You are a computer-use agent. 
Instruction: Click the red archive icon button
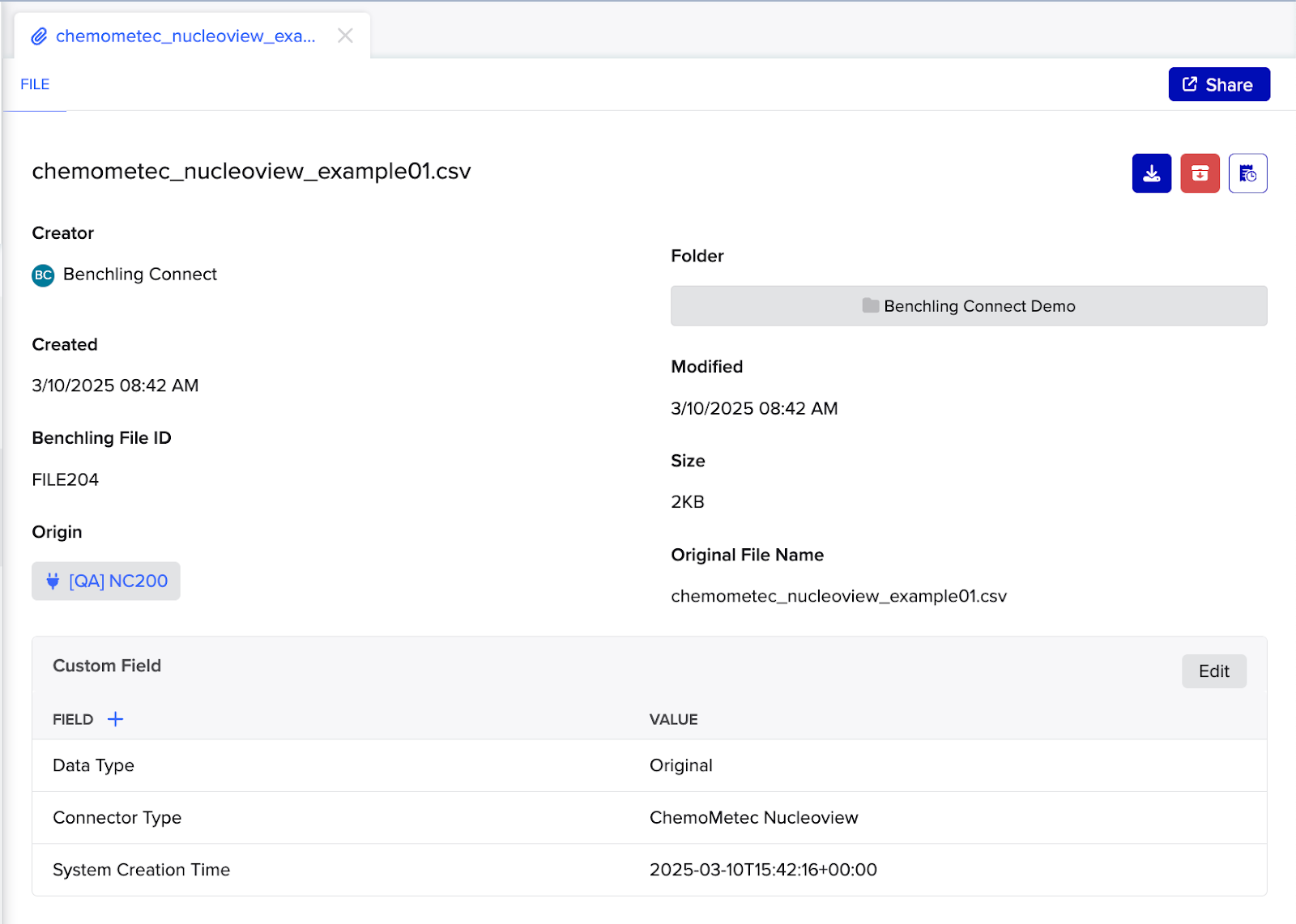coord(1200,173)
